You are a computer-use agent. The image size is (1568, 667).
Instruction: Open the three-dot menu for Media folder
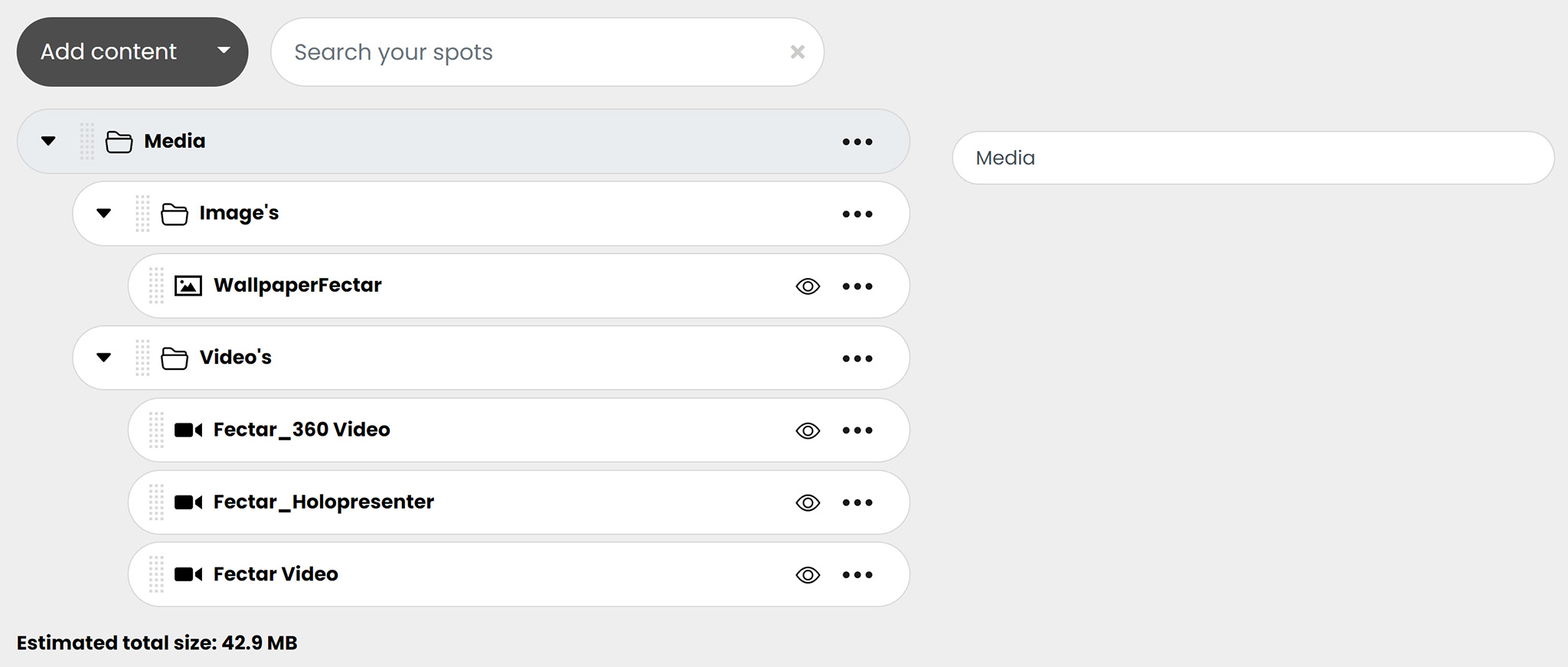point(857,142)
